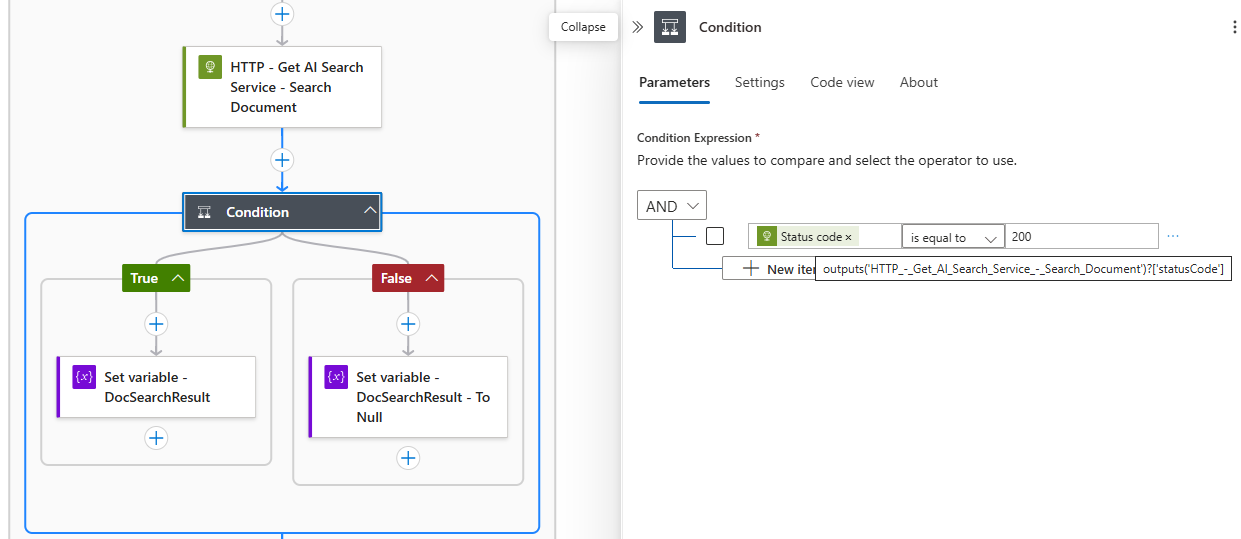Collapse the False branch
The image size is (1241, 539).
point(433,278)
